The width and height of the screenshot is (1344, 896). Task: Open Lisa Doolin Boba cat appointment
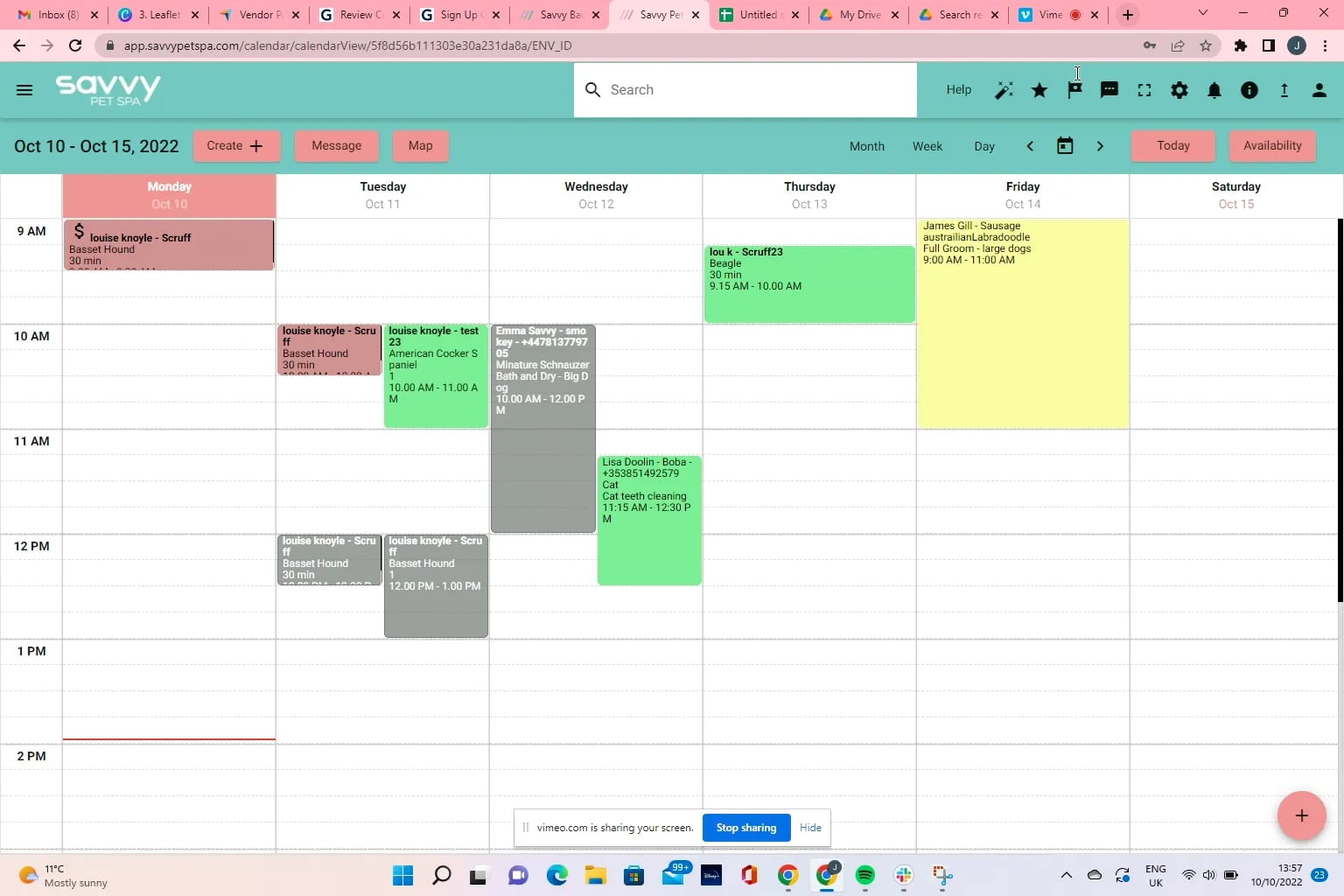tap(649, 520)
